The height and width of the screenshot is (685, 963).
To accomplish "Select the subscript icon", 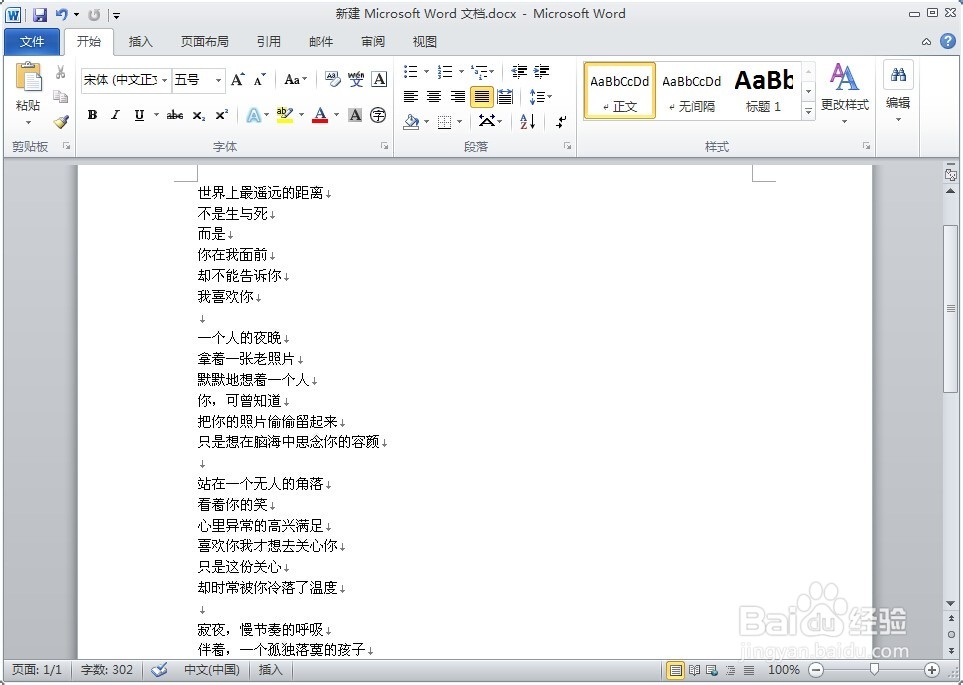I will click(x=199, y=115).
